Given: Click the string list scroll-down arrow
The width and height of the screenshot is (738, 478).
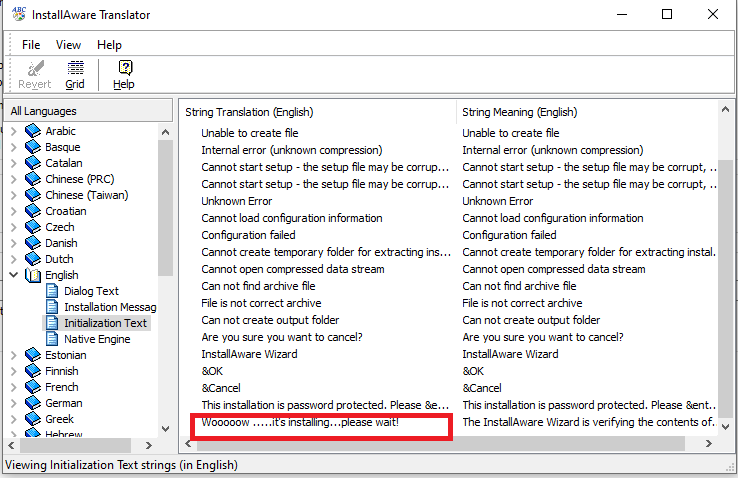Looking at the screenshot, I should (725, 427).
